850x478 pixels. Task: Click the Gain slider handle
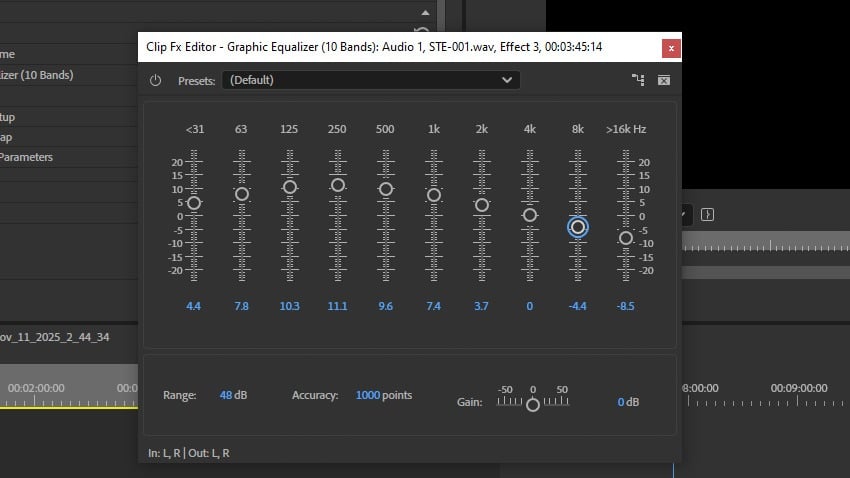point(533,405)
